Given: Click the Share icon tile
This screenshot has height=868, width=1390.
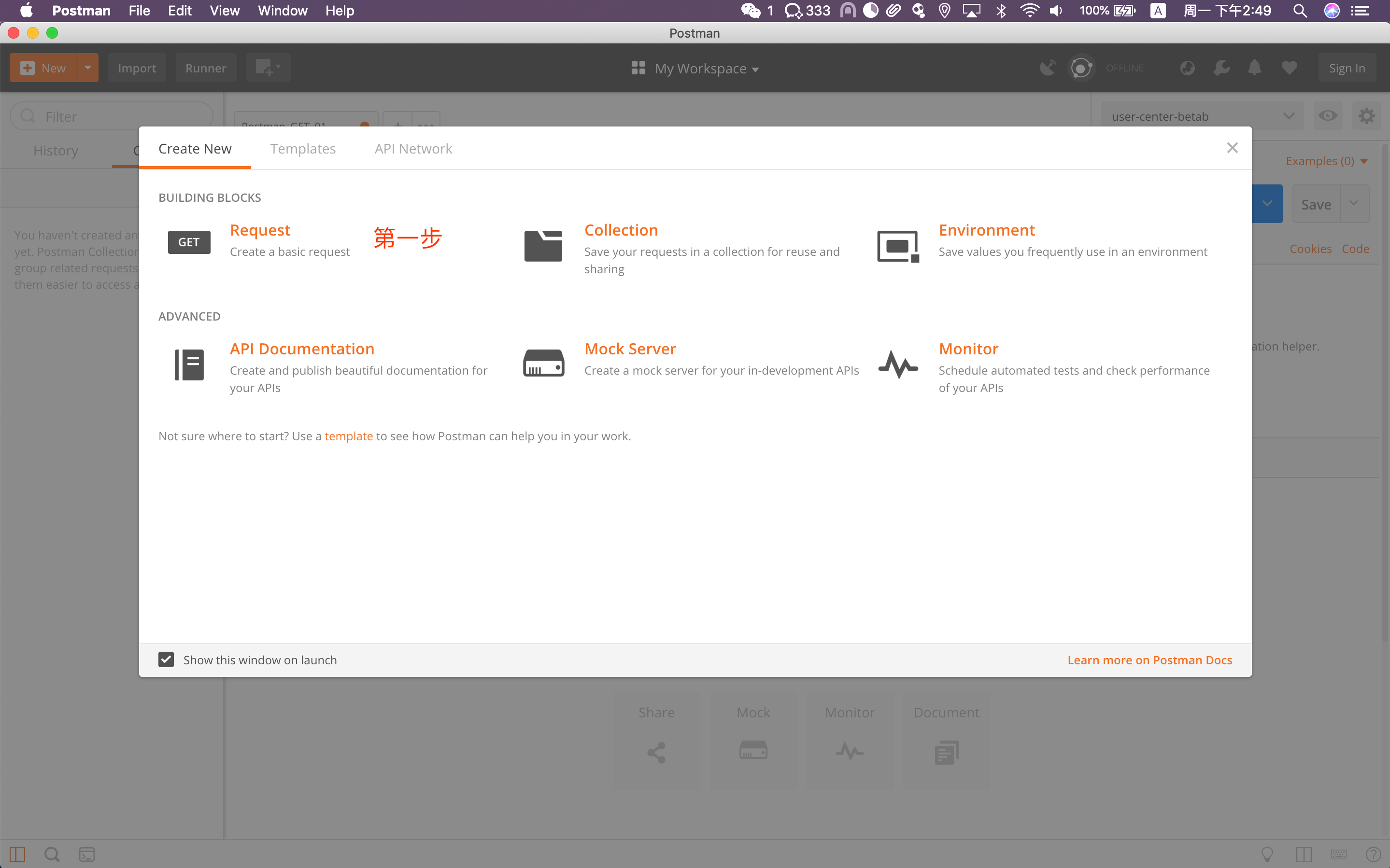Looking at the screenshot, I should click(x=656, y=741).
